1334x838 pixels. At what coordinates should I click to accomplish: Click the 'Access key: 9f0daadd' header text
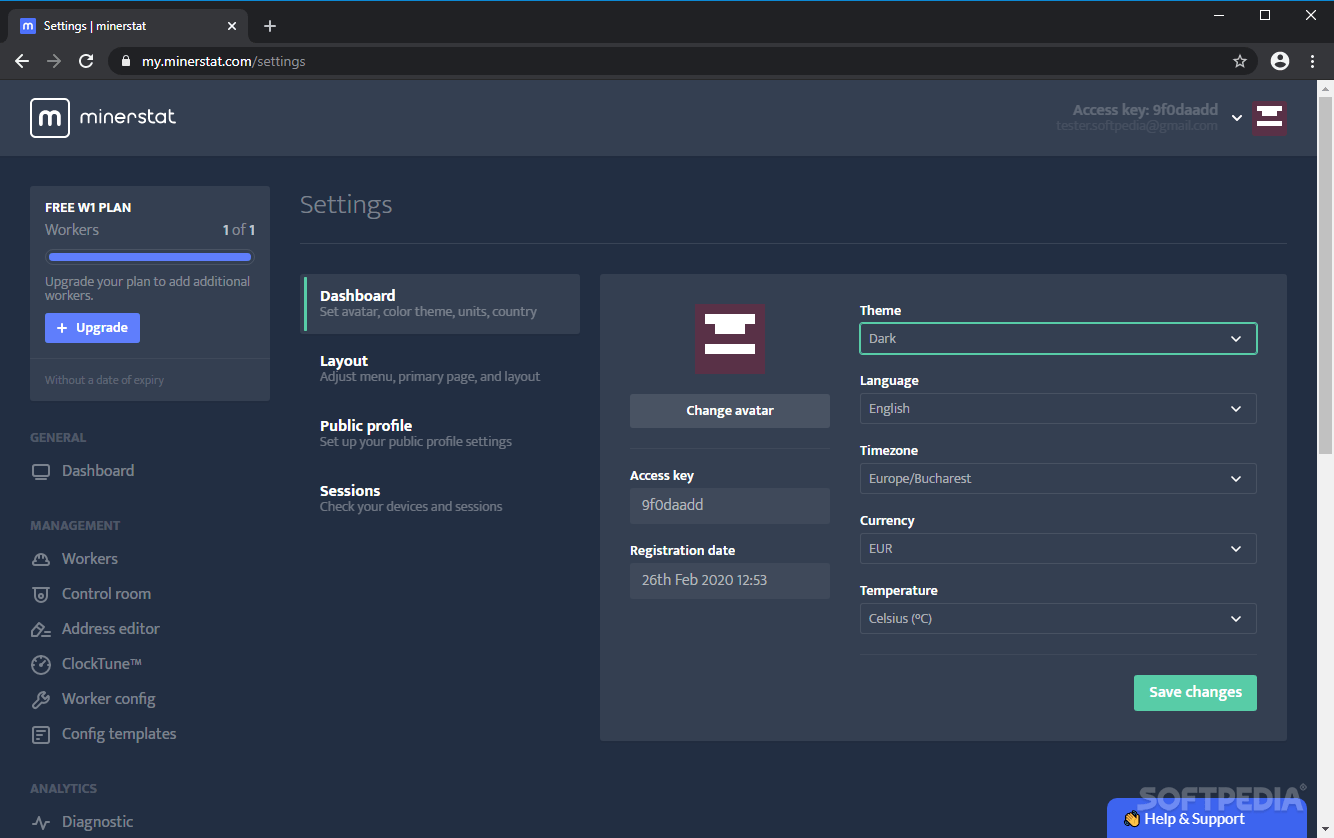coord(1145,110)
